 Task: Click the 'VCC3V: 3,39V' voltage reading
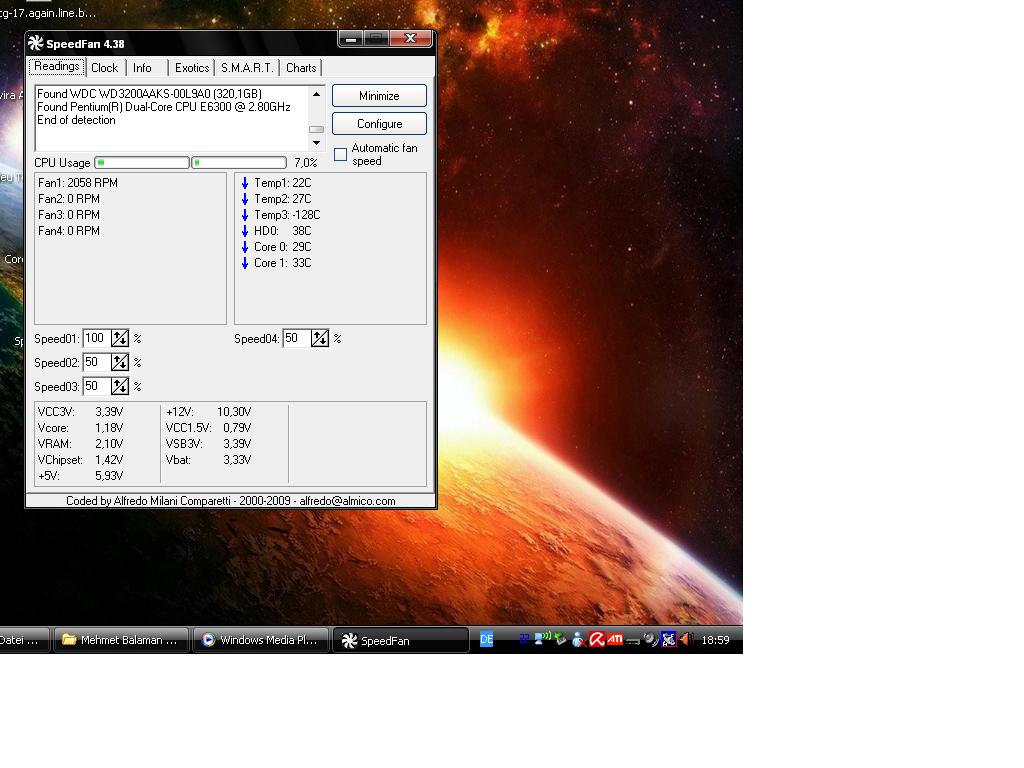80,412
